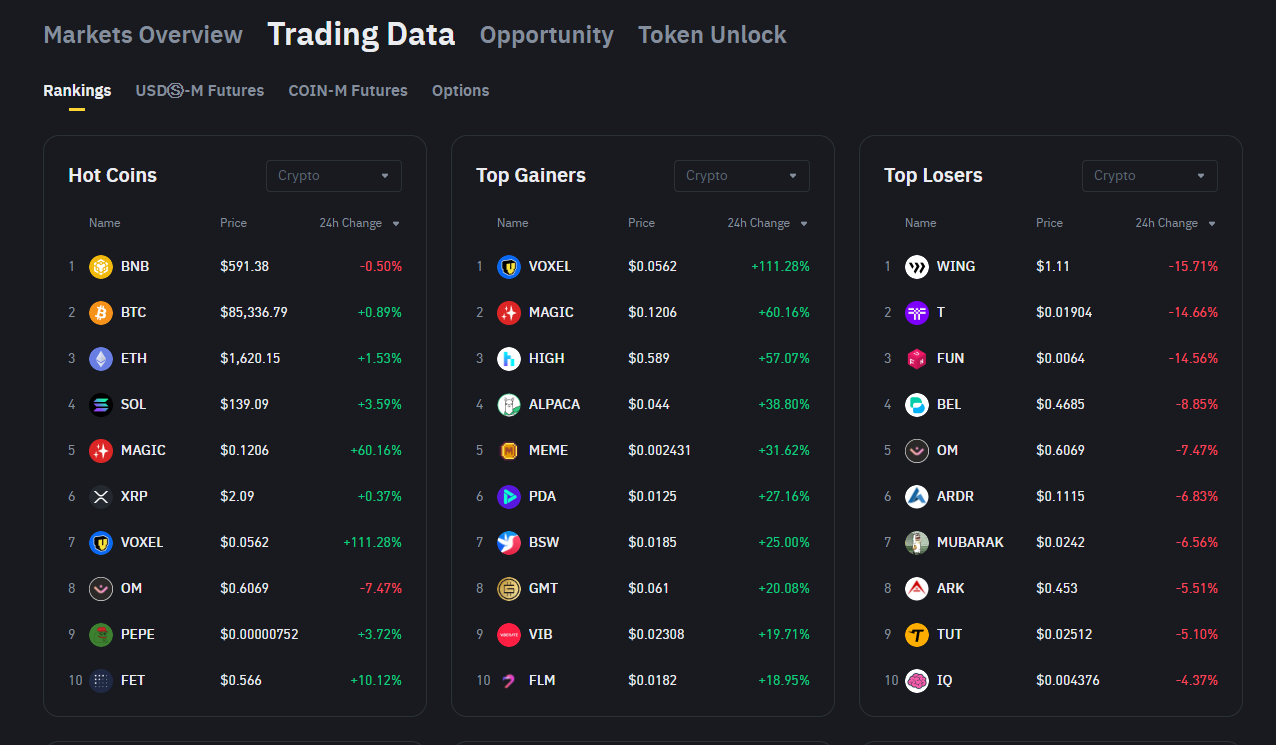
Task: Click the PEPE frog icon in Hot Coins
Action: click(x=101, y=634)
